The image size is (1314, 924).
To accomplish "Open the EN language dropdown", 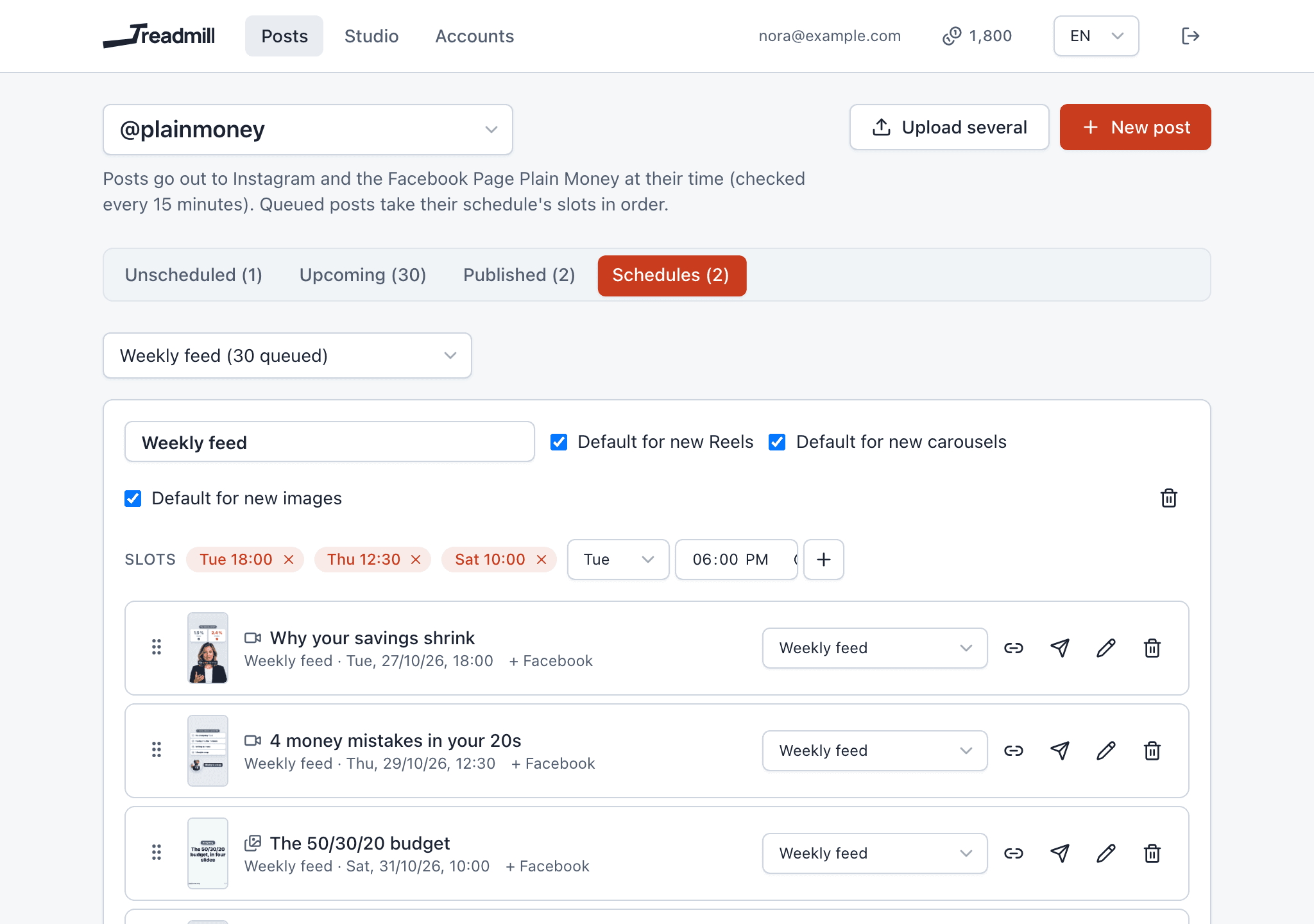I will coord(1096,36).
